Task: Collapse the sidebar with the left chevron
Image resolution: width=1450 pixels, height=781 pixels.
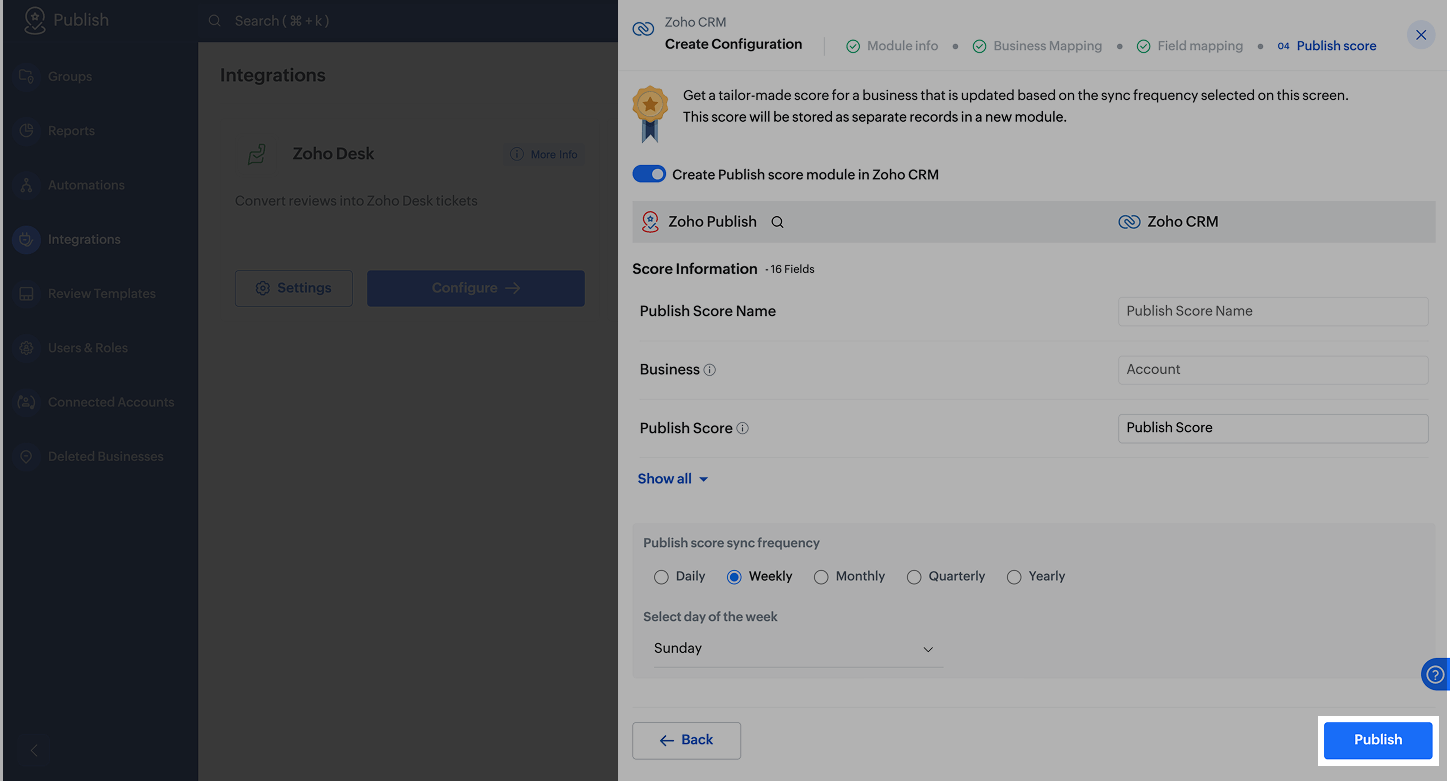Action: (x=34, y=750)
